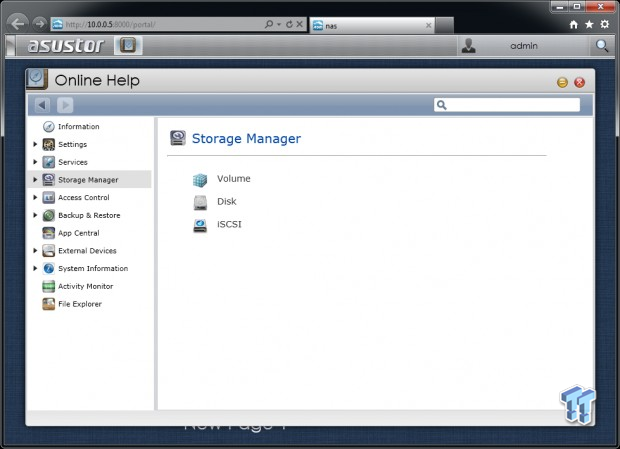Select the File Explorer help topic
The width and height of the screenshot is (620, 449).
(80, 304)
